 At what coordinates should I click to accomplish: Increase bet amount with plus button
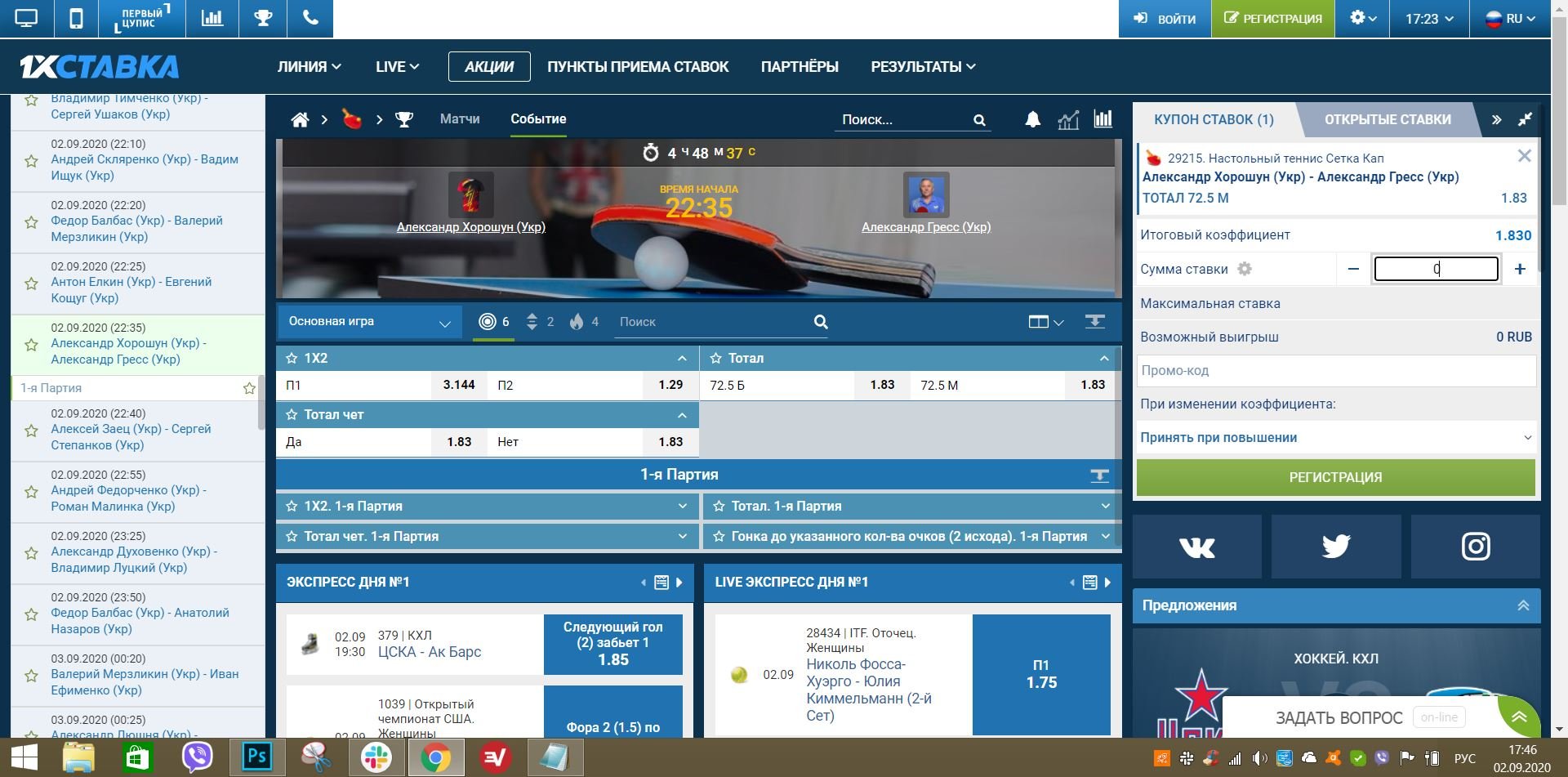(x=1519, y=270)
